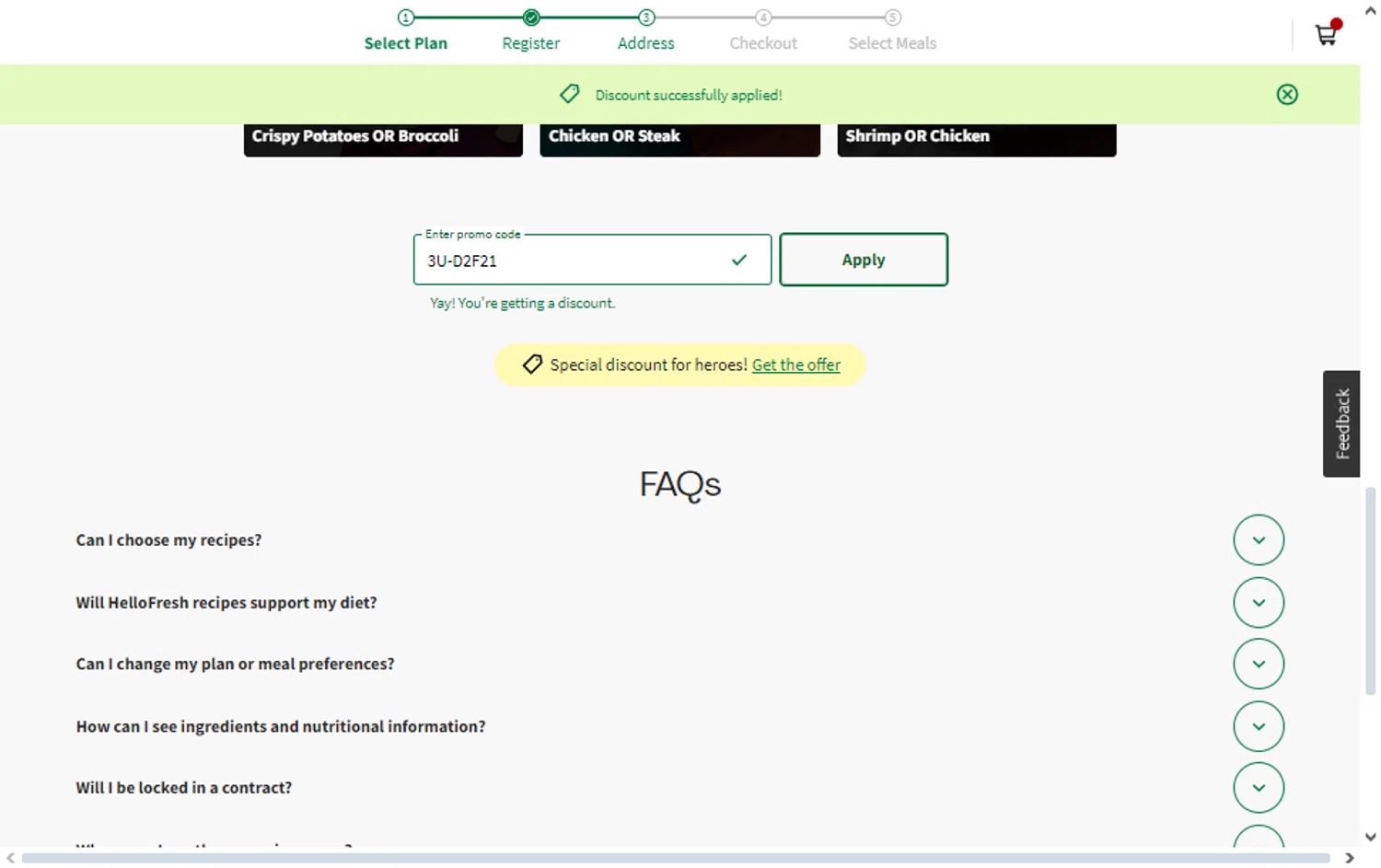Viewport: 1381px width, 868px height.
Task: Dismiss the discount applied banner
Action: pos(1287,95)
